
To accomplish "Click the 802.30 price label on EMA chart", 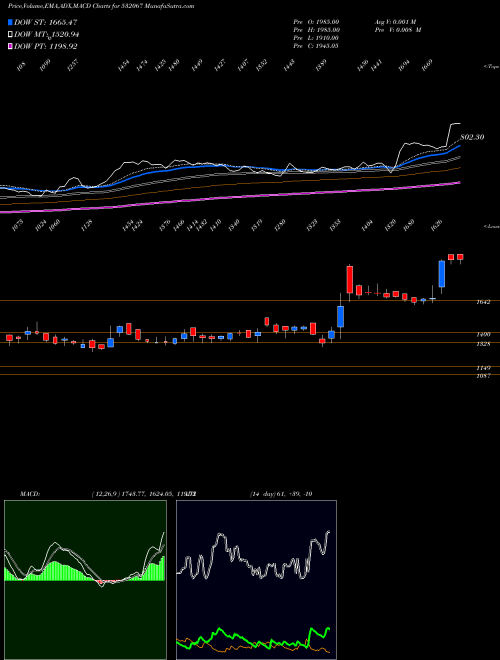I will pyautogui.click(x=472, y=137).
